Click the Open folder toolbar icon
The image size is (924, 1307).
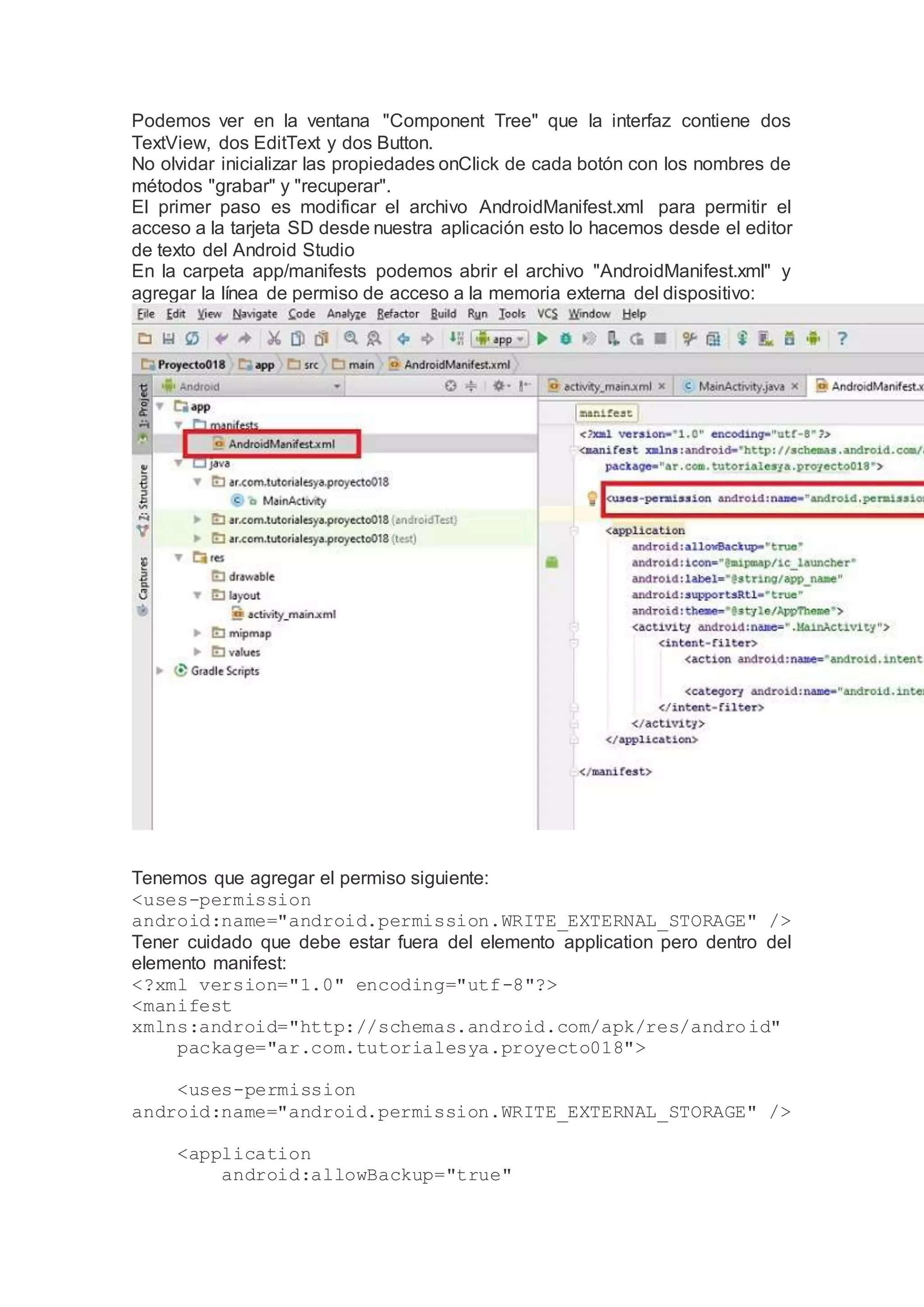click(x=145, y=339)
